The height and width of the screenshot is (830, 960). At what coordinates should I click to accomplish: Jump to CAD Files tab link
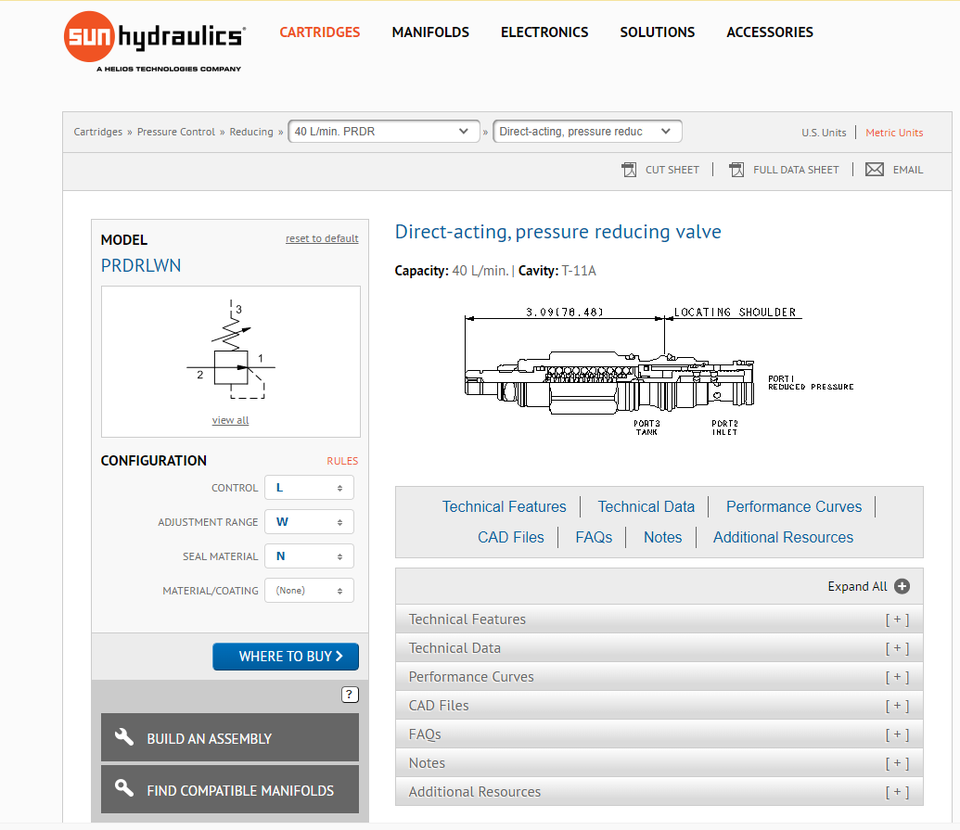click(511, 537)
